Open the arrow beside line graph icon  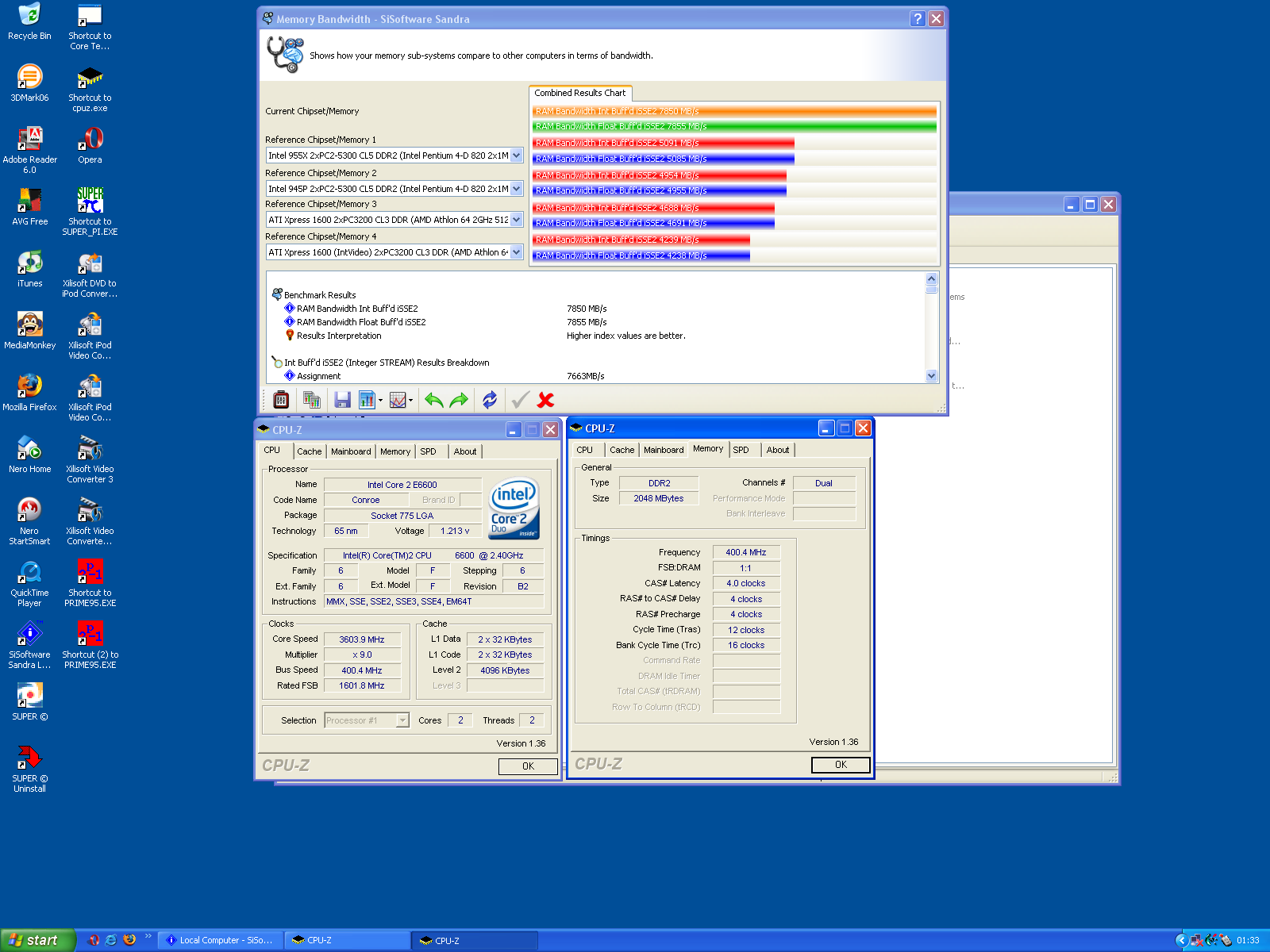click(410, 401)
